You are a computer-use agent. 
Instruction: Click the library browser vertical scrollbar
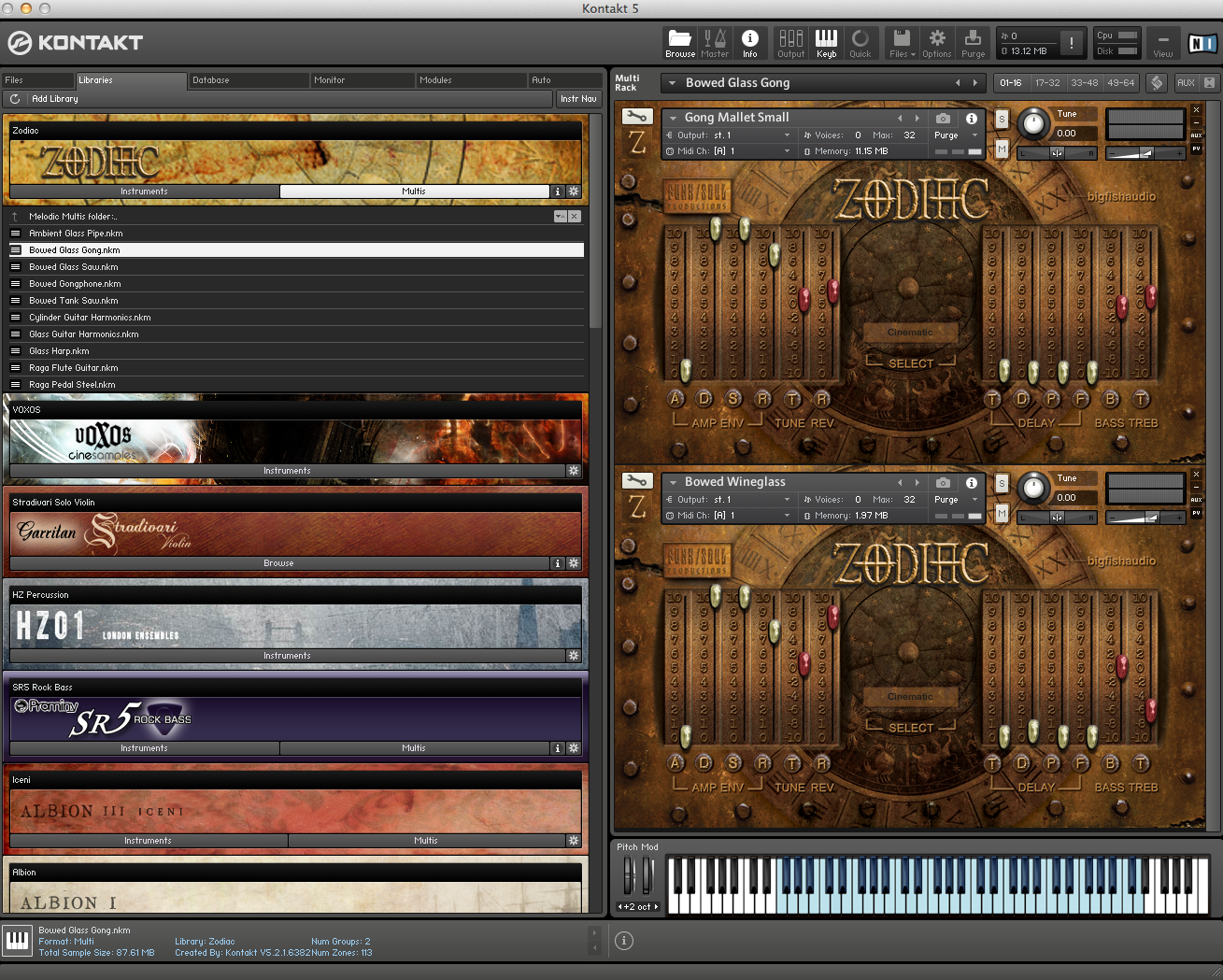595,220
